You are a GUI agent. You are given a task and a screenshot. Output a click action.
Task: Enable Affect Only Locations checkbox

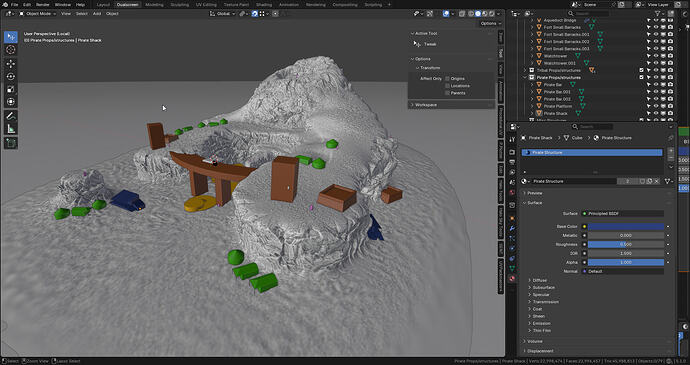coord(447,86)
